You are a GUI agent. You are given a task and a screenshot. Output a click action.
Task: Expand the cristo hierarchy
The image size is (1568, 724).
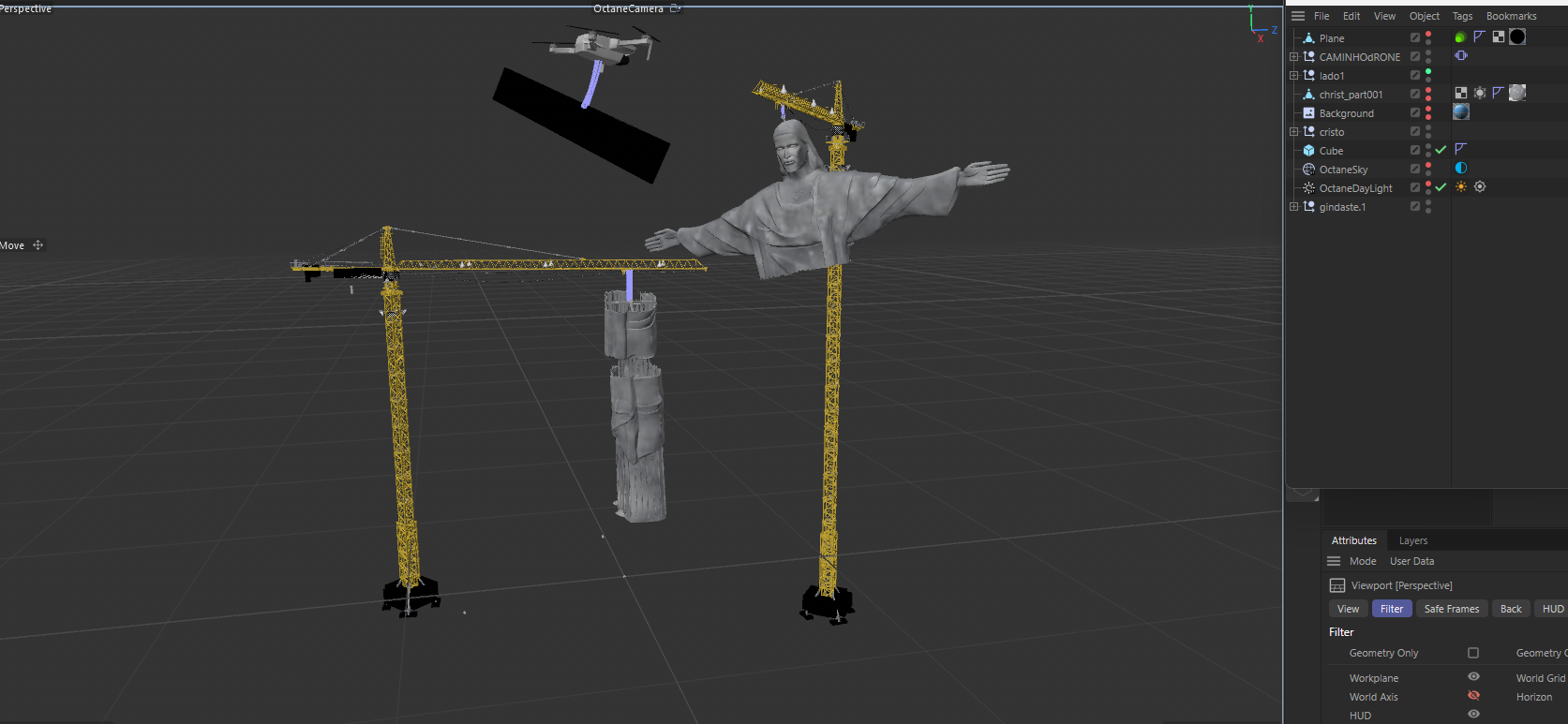(x=1294, y=132)
